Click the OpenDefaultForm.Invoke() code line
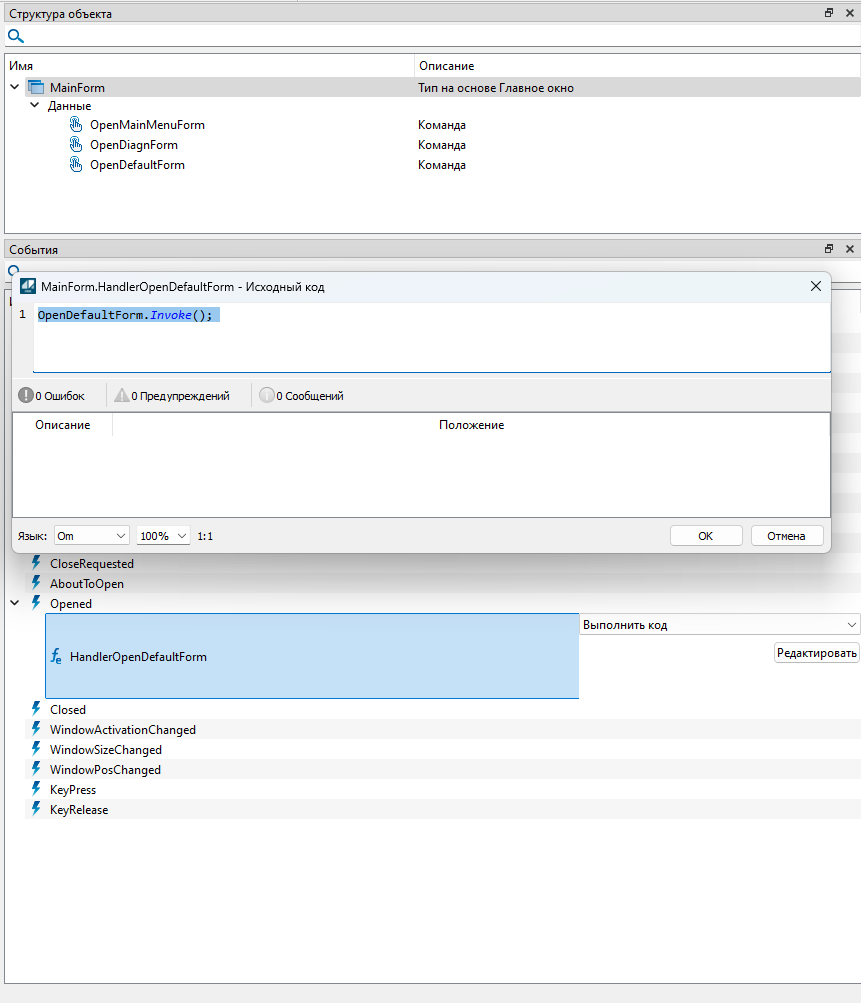Image resolution: width=861 pixels, height=1003 pixels. [x=125, y=315]
